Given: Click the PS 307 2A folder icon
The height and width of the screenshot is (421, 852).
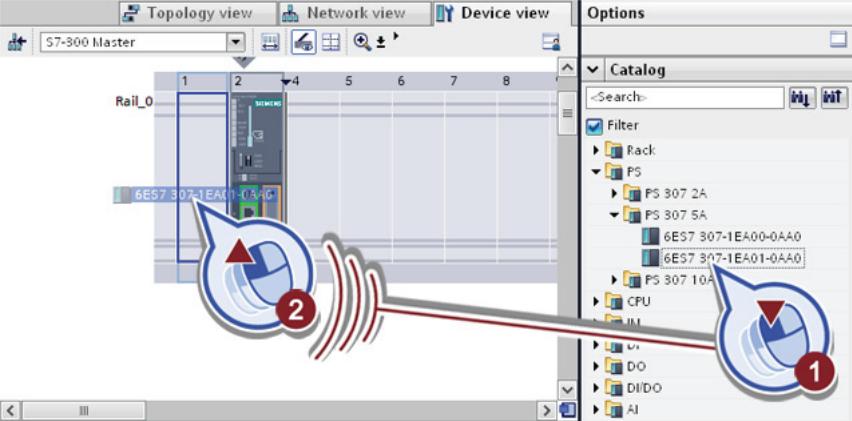Looking at the screenshot, I should (x=632, y=193).
